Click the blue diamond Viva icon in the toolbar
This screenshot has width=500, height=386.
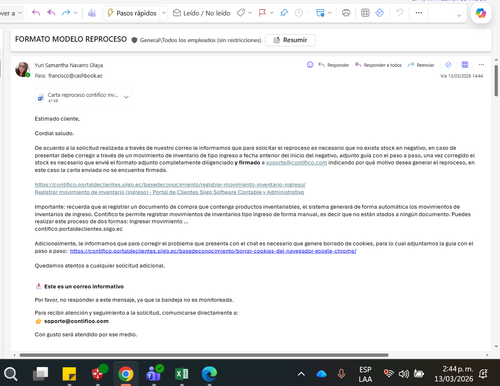pos(380,13)
